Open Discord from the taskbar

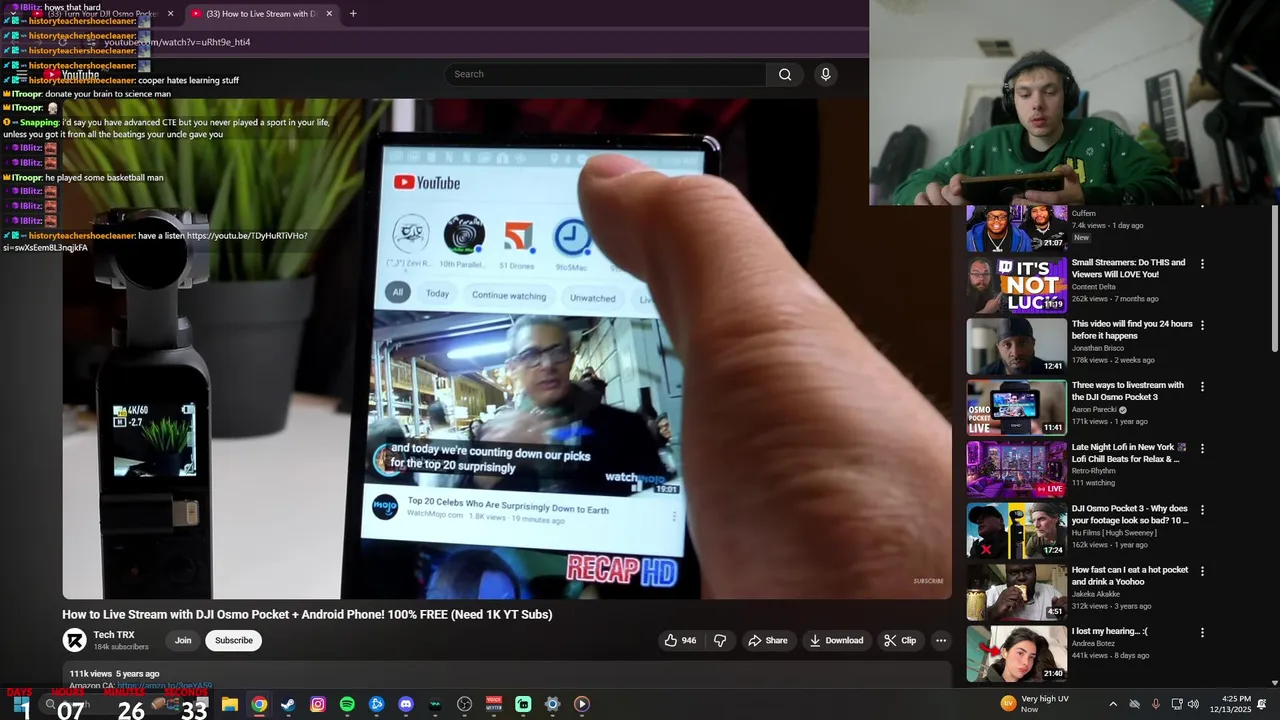click(x=406, y=704)
